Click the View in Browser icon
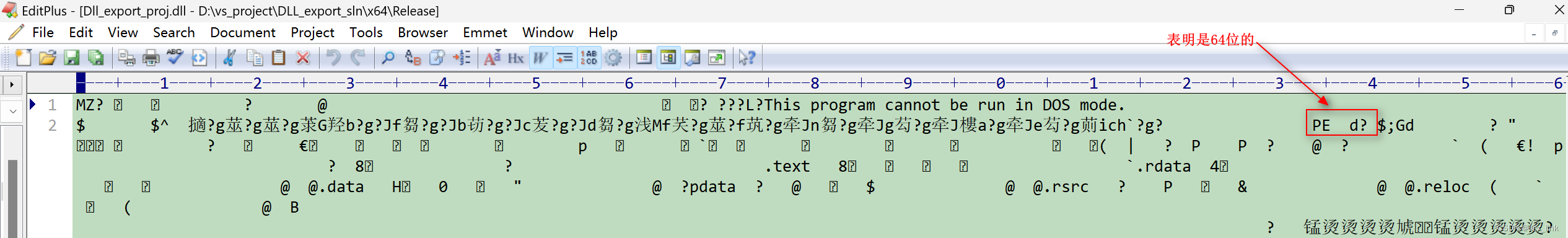This screenshot has width=1568, height=238. (199, 58)
